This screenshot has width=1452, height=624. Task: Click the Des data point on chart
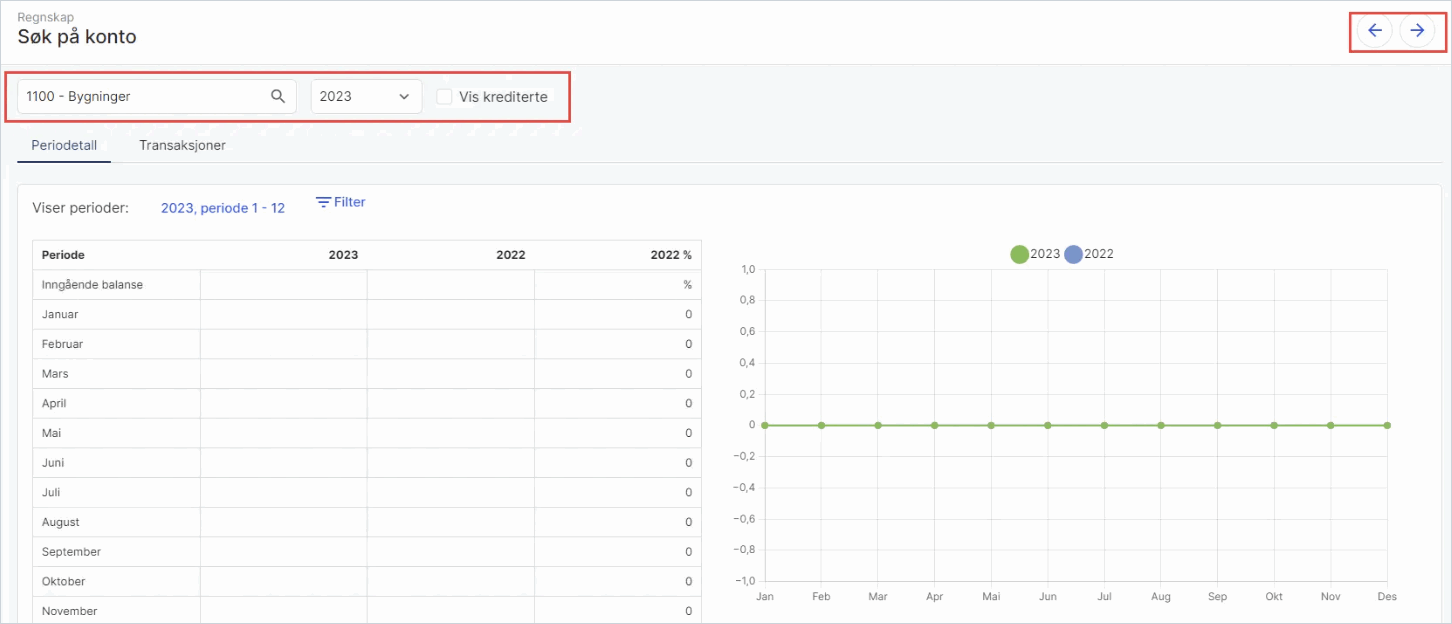(1387, 425)
